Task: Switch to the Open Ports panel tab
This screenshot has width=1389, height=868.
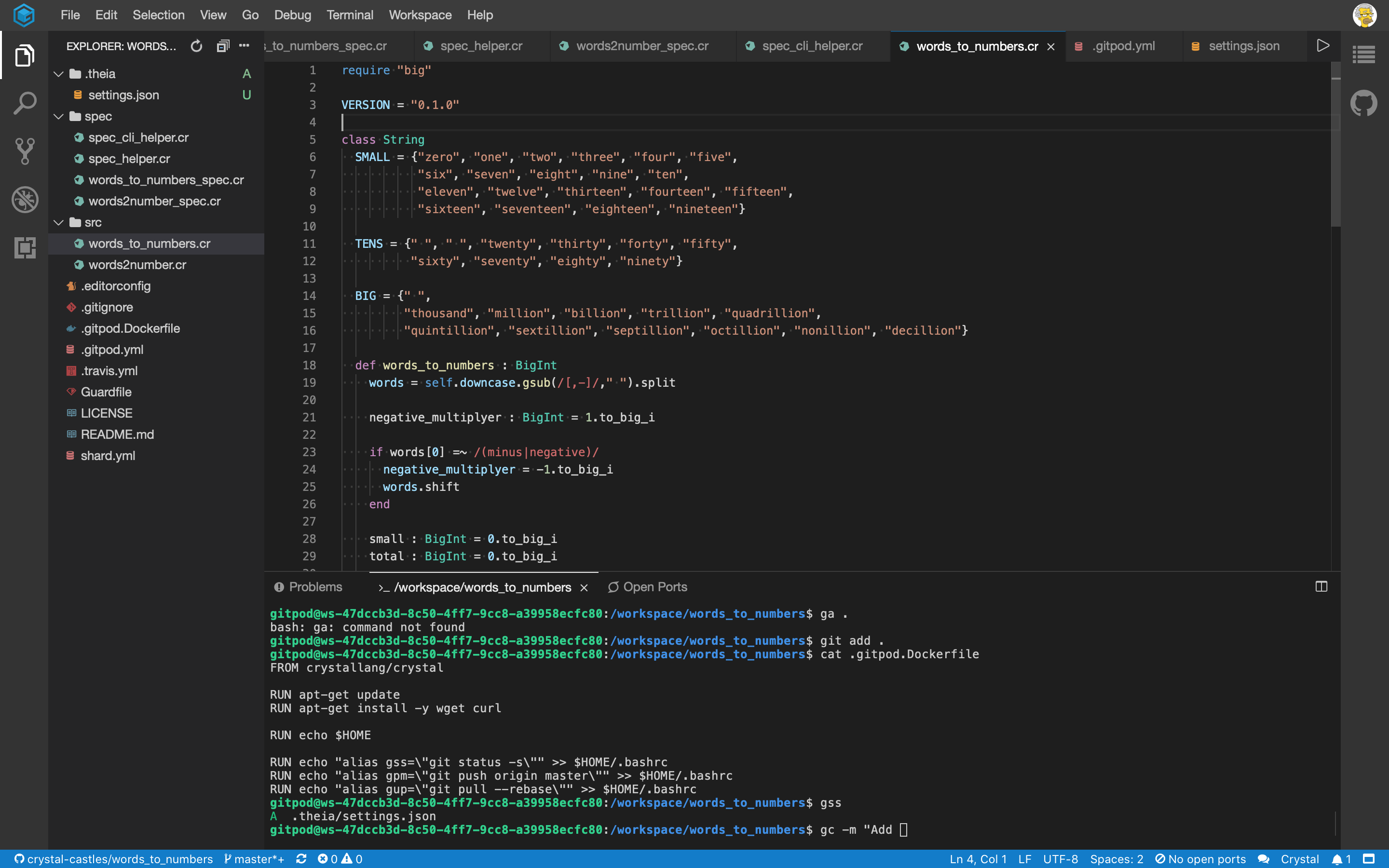Action: coord(647,587)
